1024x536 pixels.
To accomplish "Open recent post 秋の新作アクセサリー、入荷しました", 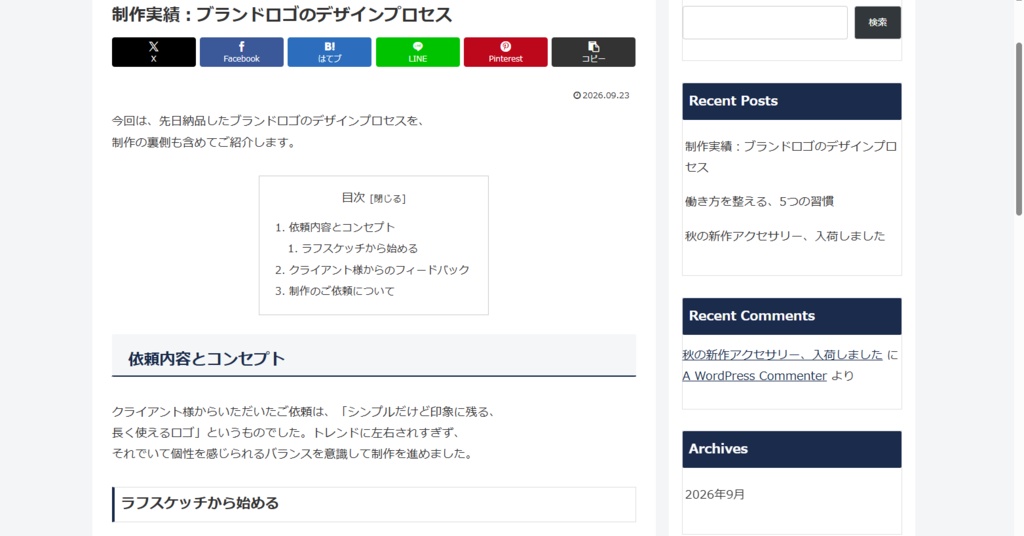I will click(784, 236).
